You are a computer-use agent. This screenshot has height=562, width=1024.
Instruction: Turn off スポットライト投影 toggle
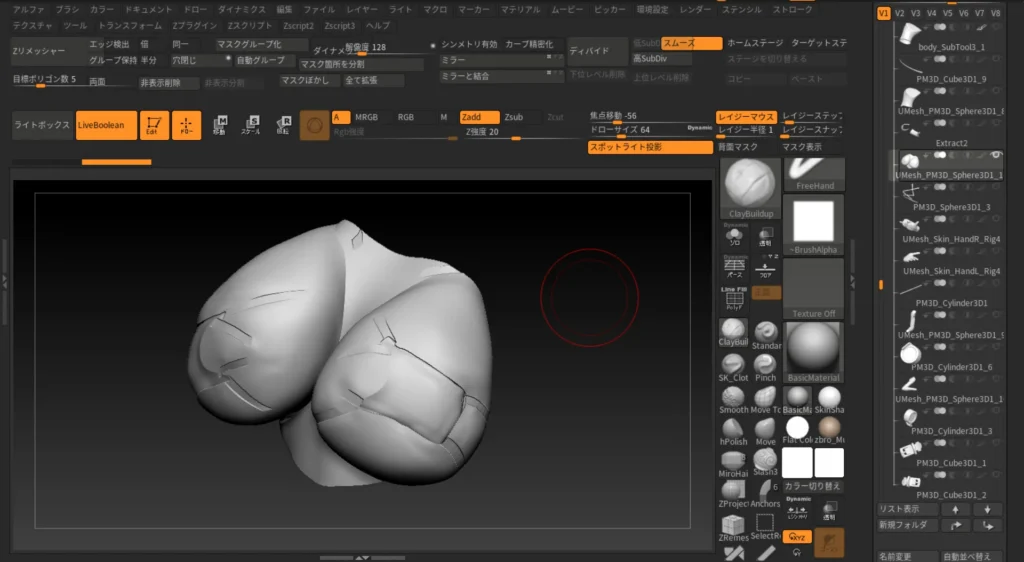650,147
